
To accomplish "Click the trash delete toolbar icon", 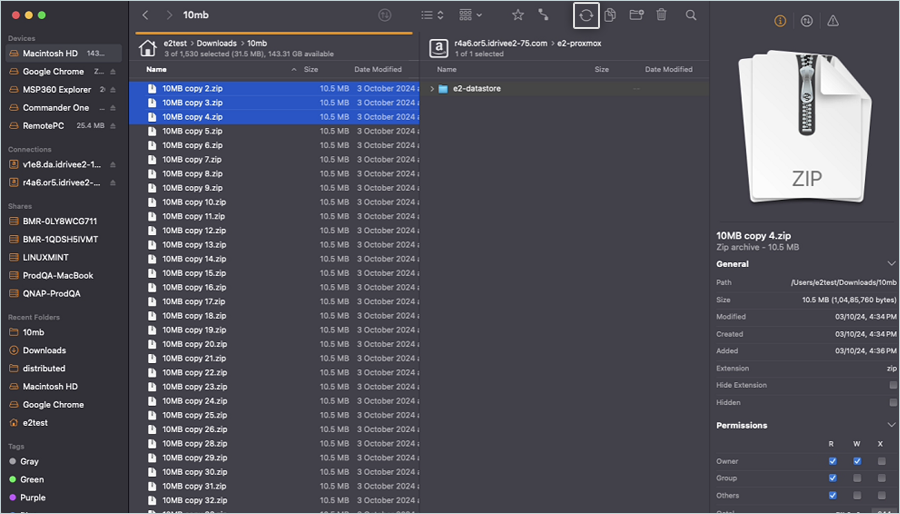I will pyautogui.click(x=661, y=15).
